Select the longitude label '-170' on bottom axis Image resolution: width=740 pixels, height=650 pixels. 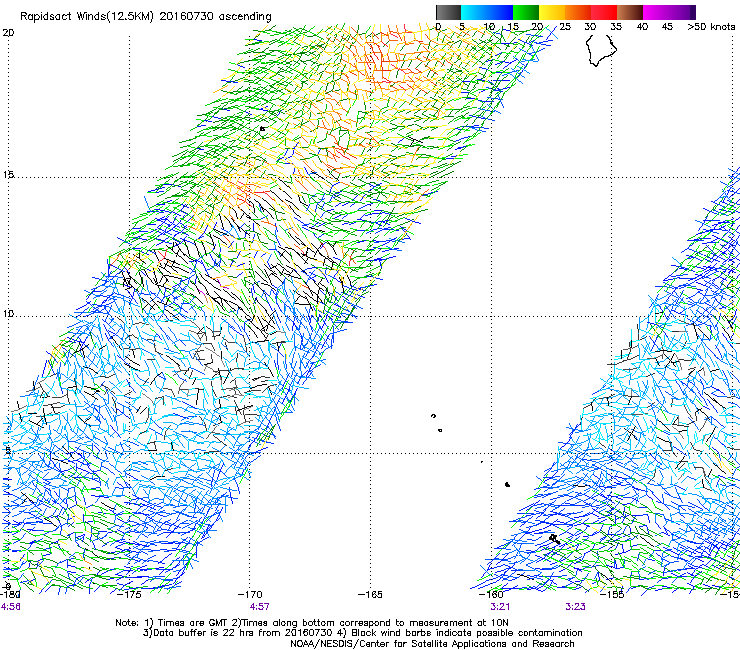click(250, 594)
